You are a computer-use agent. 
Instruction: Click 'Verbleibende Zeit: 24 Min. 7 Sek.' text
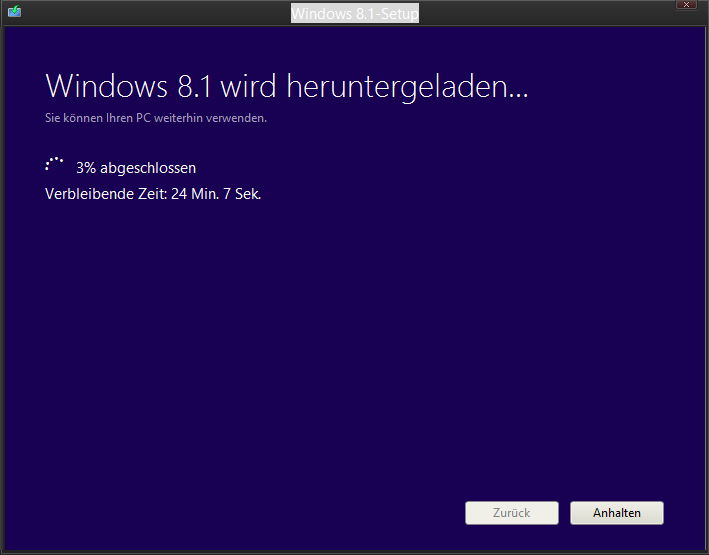click(x=153, y=194)
